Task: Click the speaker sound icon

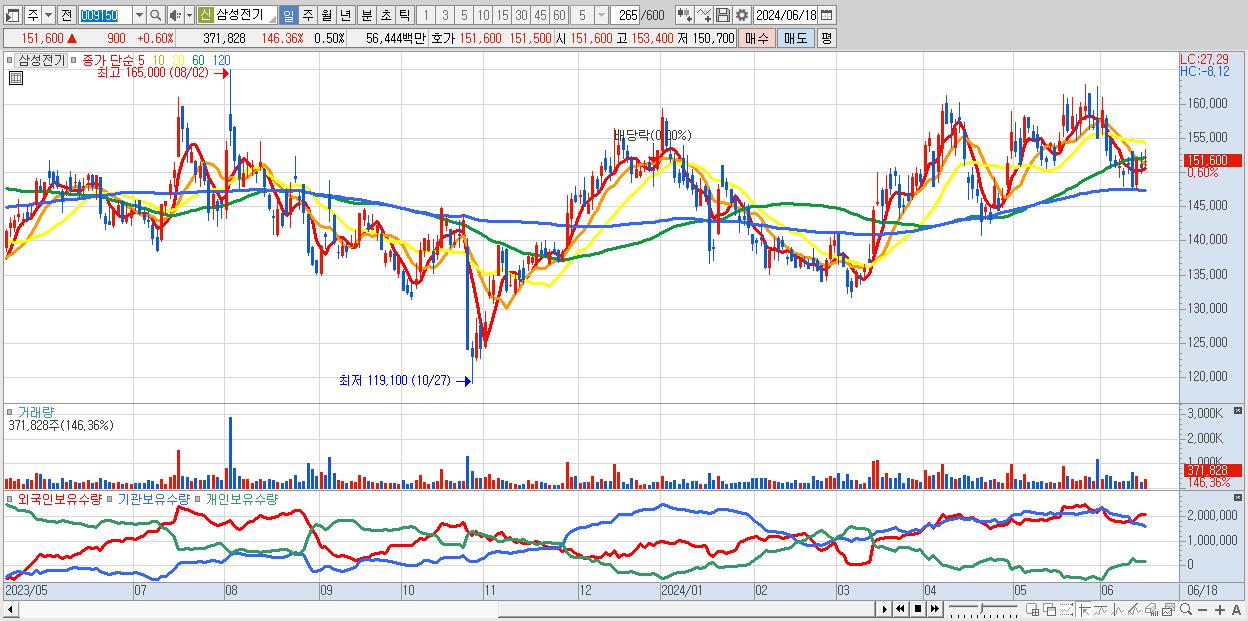Action: (x=174, y=15)
